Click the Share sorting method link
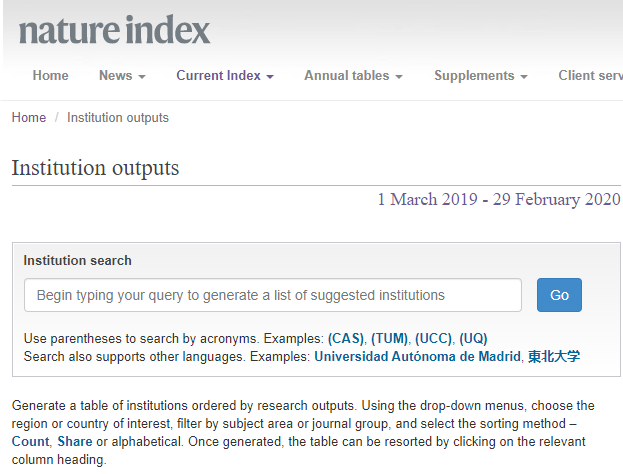623x474 pixels. 75,442
